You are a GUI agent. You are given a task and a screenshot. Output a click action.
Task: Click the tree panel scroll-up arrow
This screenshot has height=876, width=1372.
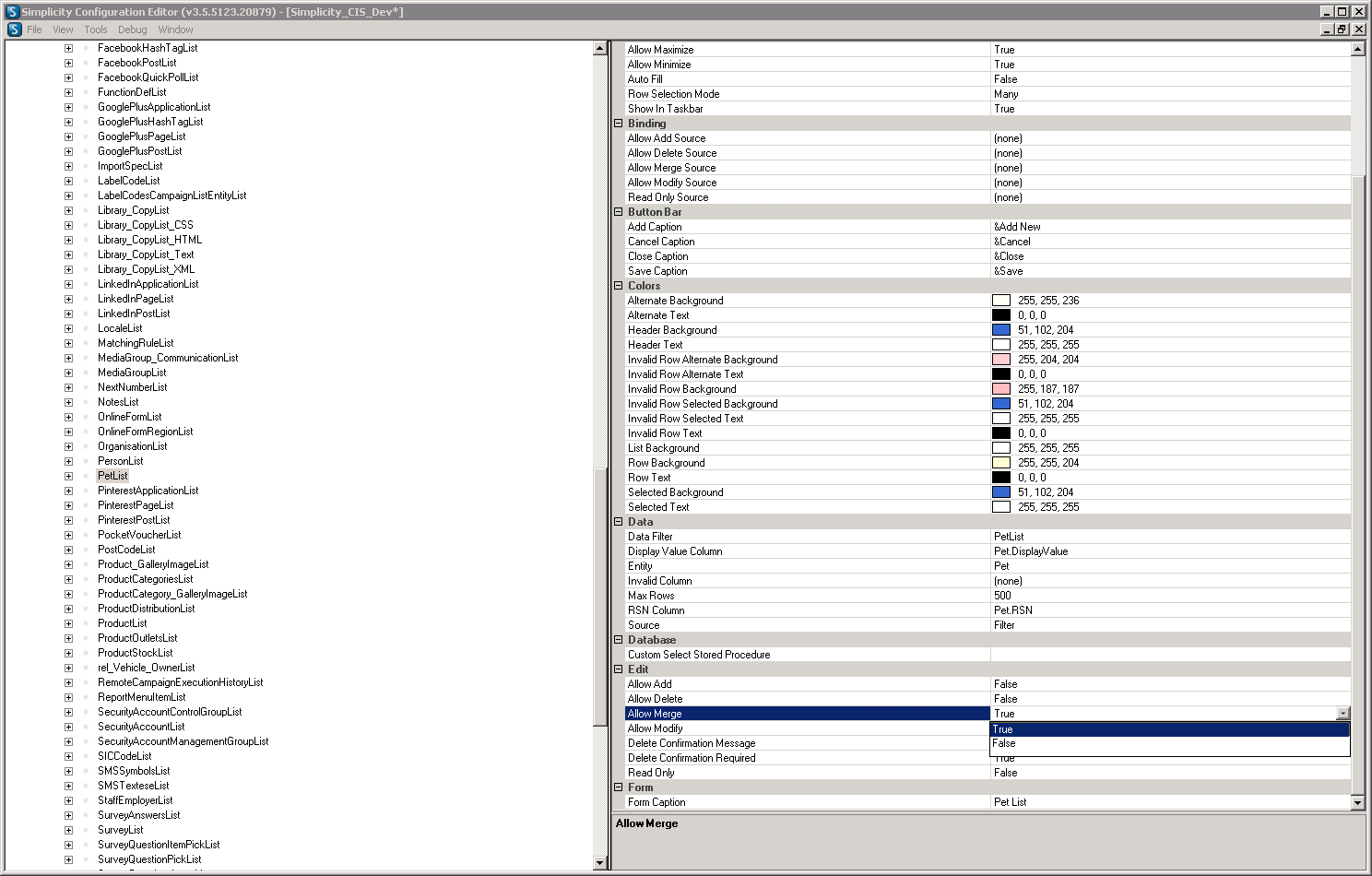pyautogui.click(x=599, y=48)
